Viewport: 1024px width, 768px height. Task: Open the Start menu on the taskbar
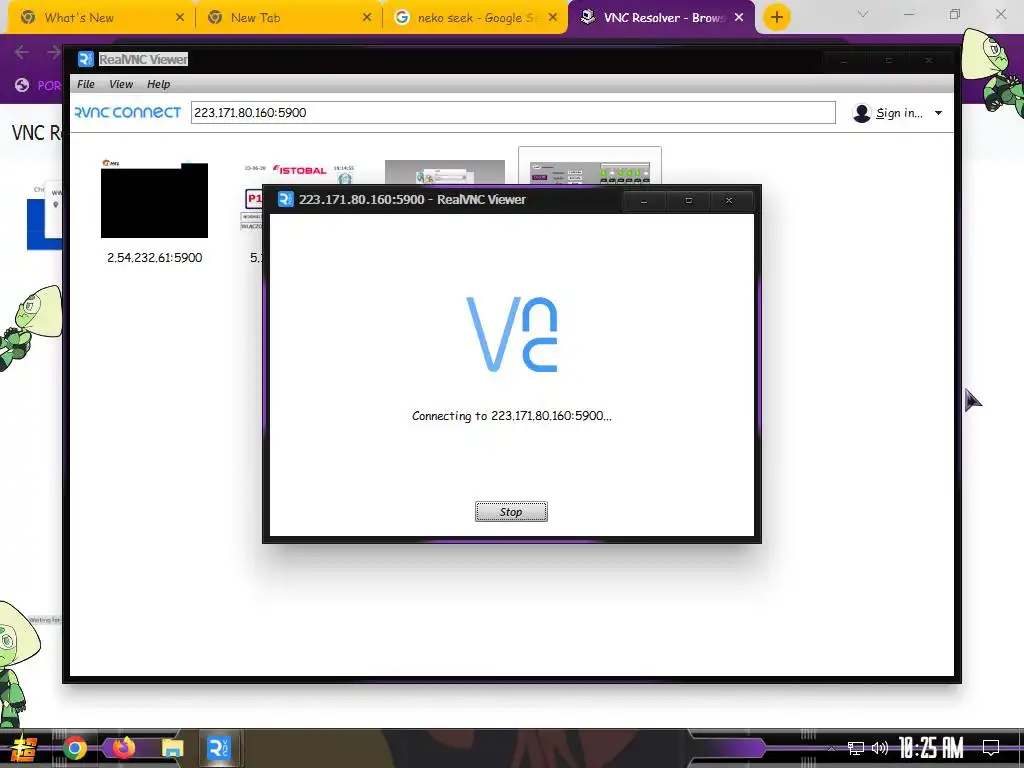(22, 748)
